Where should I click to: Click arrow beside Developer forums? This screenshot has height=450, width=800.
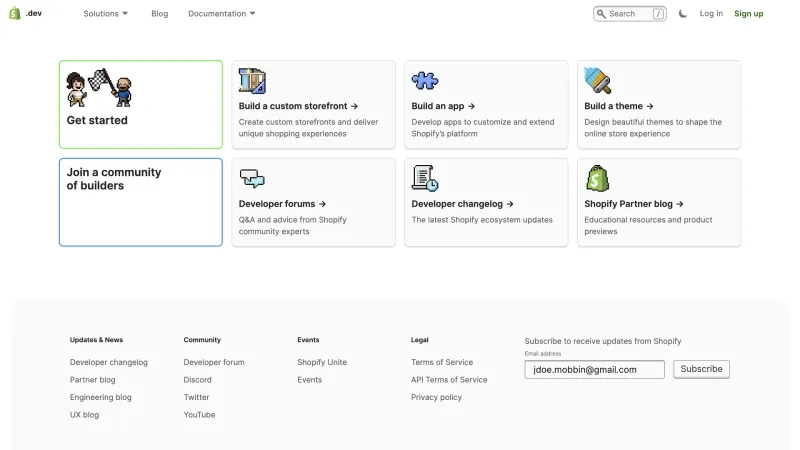coord(322,204)
